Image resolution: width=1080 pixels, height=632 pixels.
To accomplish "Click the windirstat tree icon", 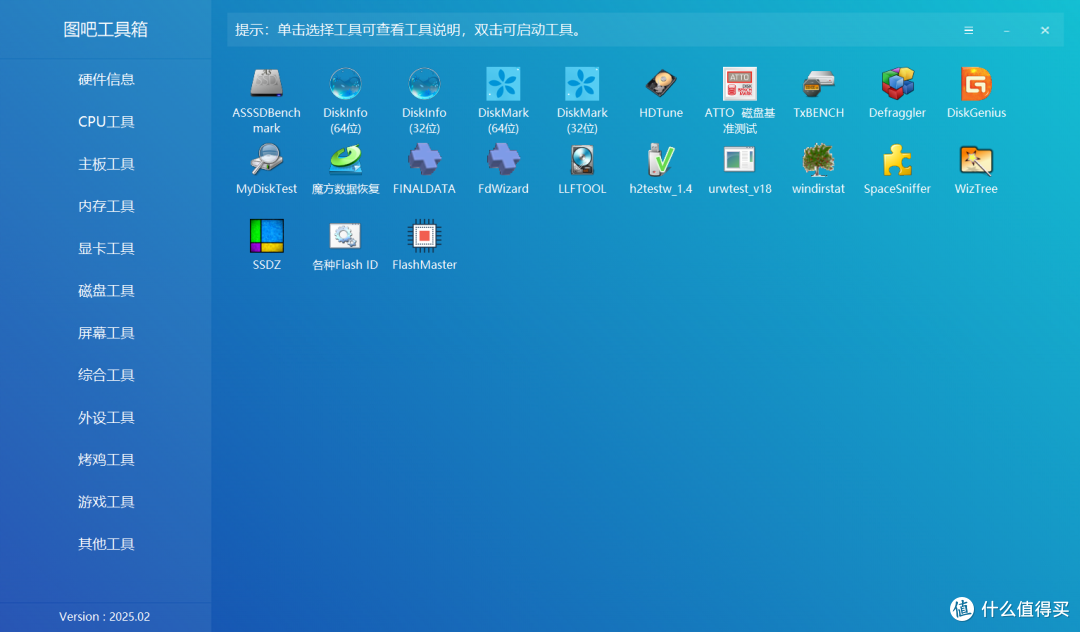I will pyautogui.click(x=818, y=160).
